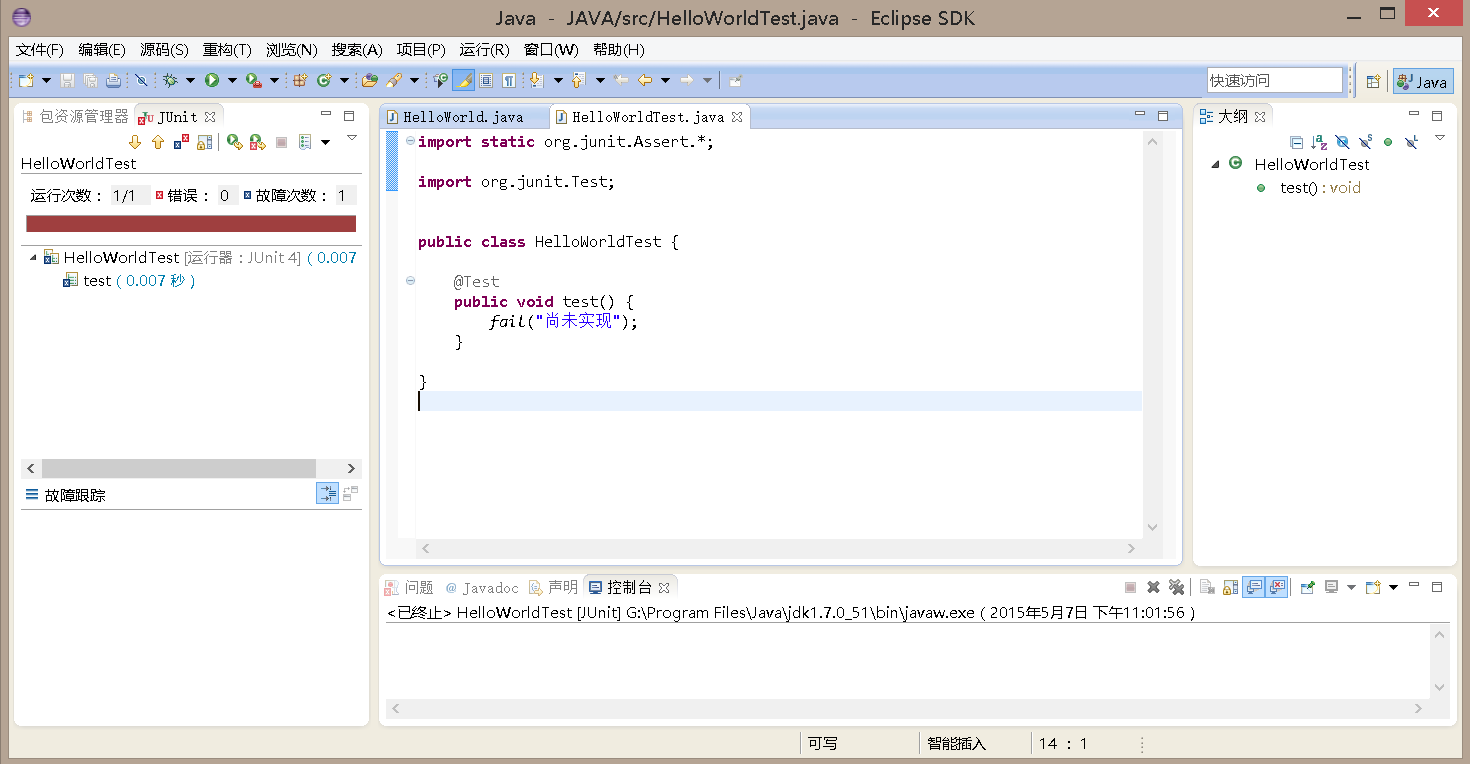Image resolution: width=1470 pixels, height=764 pixels.
Task: Click JUnit Test Run History icon
Action: pos(305,142)
